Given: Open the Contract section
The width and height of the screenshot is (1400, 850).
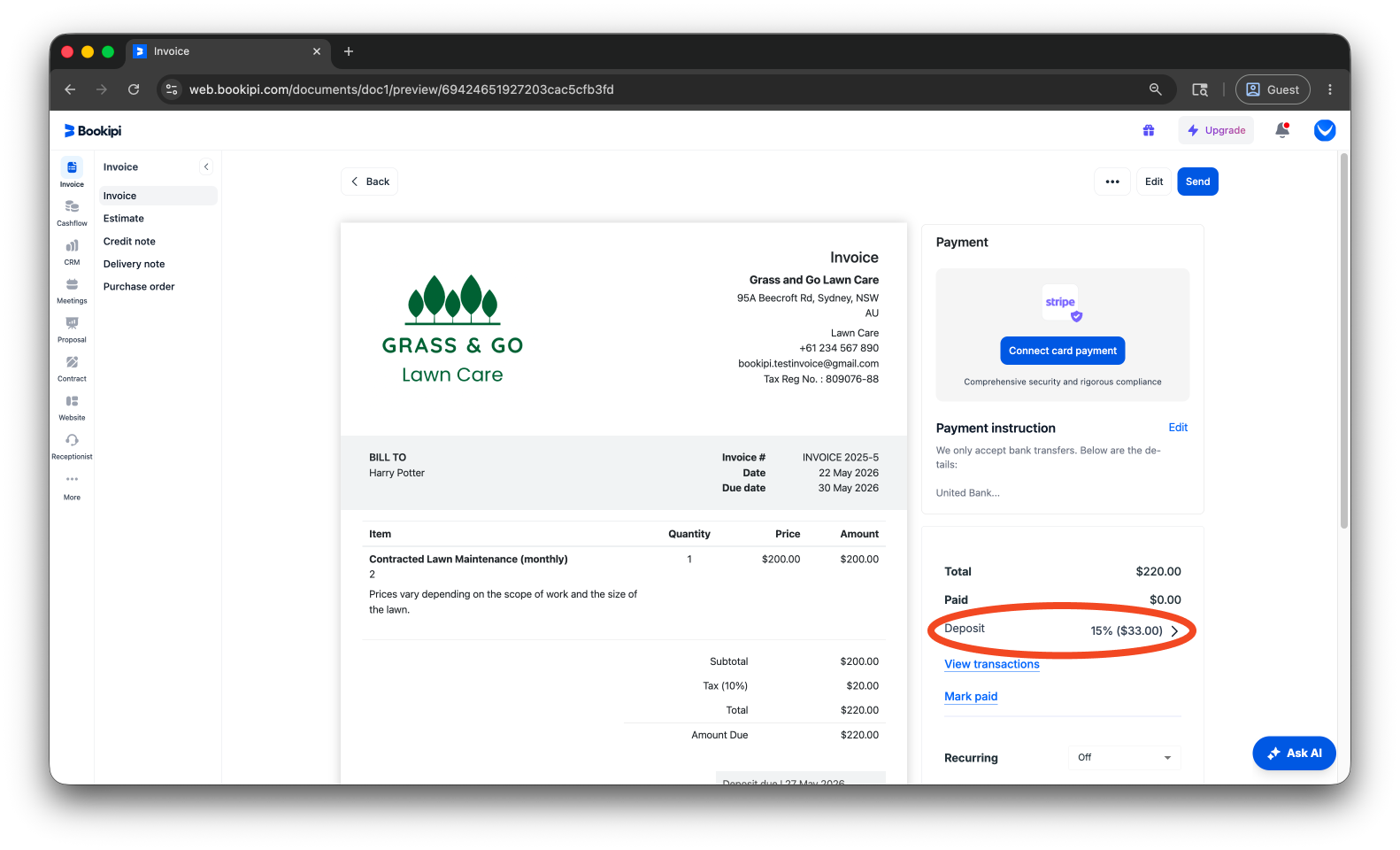Looking at the screenshot, I should tap(72, 368).
